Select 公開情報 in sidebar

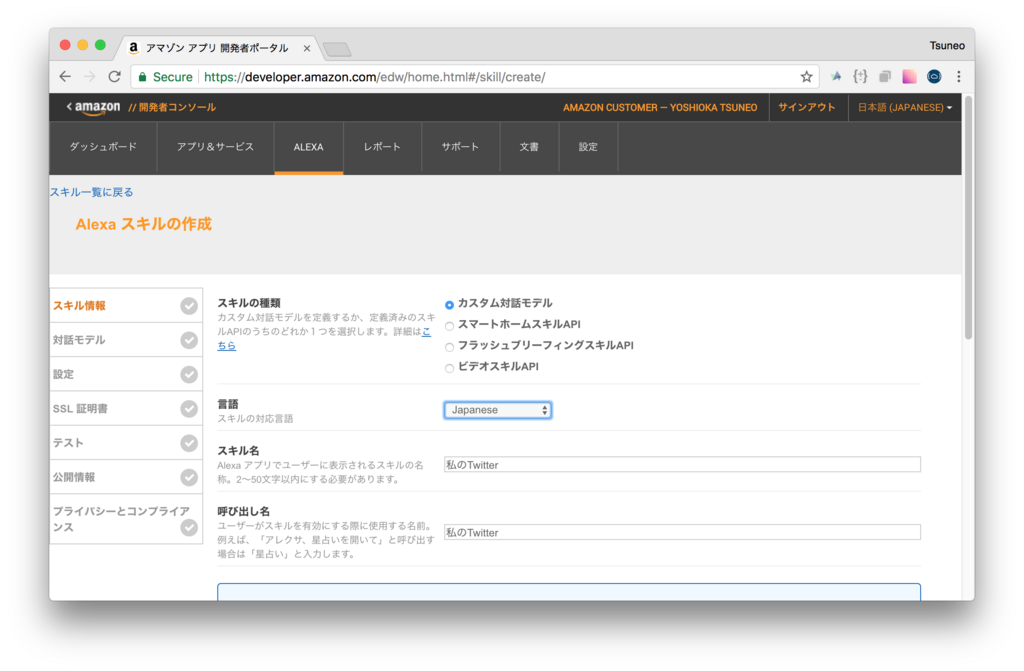(x=125, y=477)
